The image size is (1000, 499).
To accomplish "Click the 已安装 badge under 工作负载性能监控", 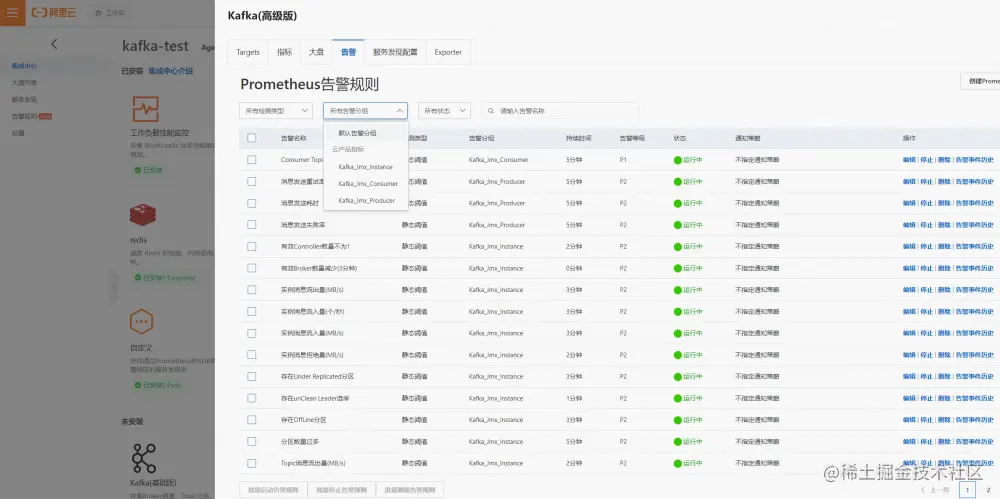I will (x=148, y=170).
